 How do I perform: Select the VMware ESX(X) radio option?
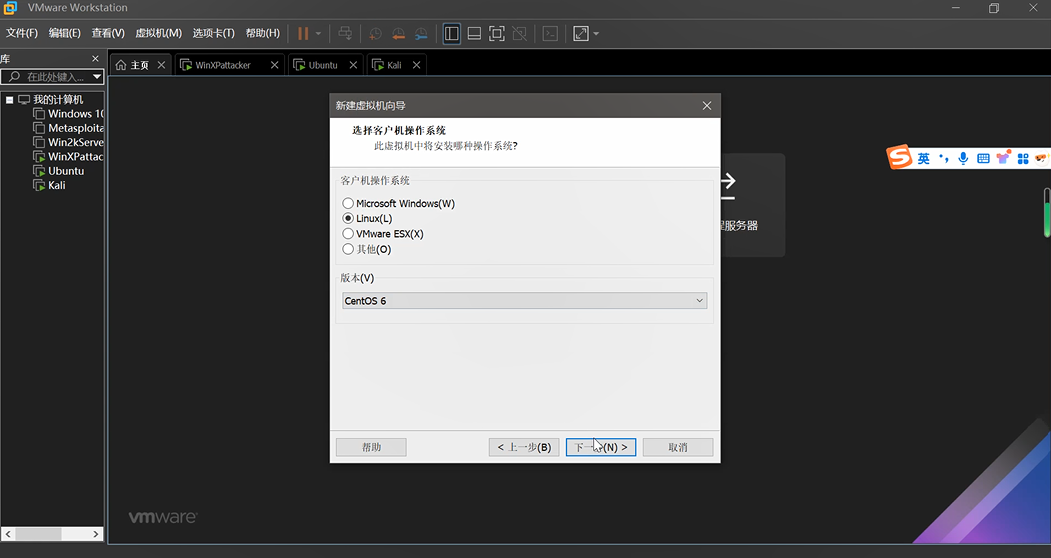[x=348, y=233]
